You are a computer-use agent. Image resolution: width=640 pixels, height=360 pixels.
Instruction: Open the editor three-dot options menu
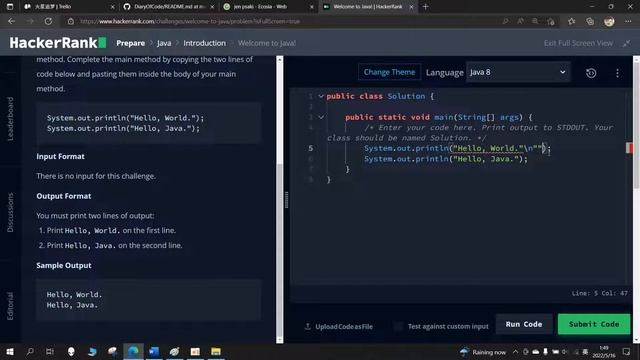(617, 73)
